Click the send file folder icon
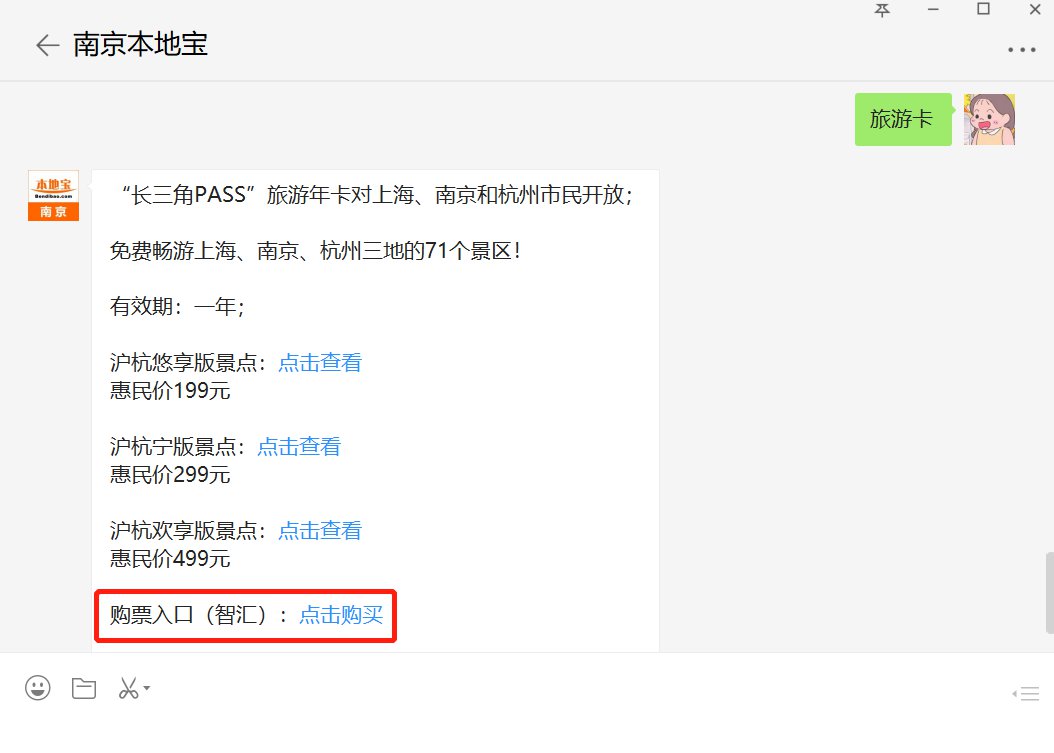1054x753 pixels. tap(83, 688)
